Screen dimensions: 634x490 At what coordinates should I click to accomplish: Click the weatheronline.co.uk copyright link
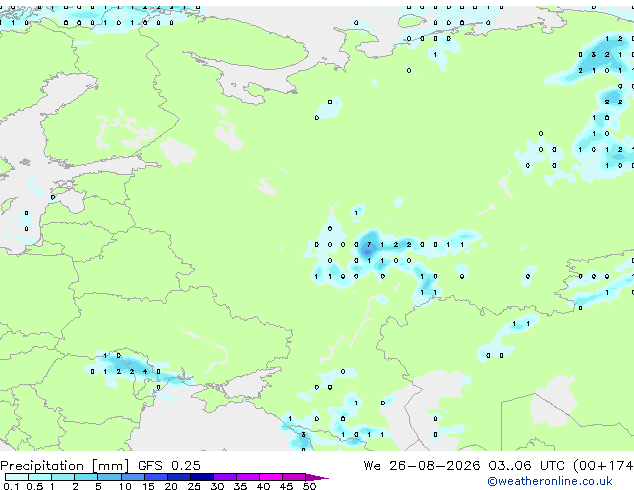(x=550, y=481)
